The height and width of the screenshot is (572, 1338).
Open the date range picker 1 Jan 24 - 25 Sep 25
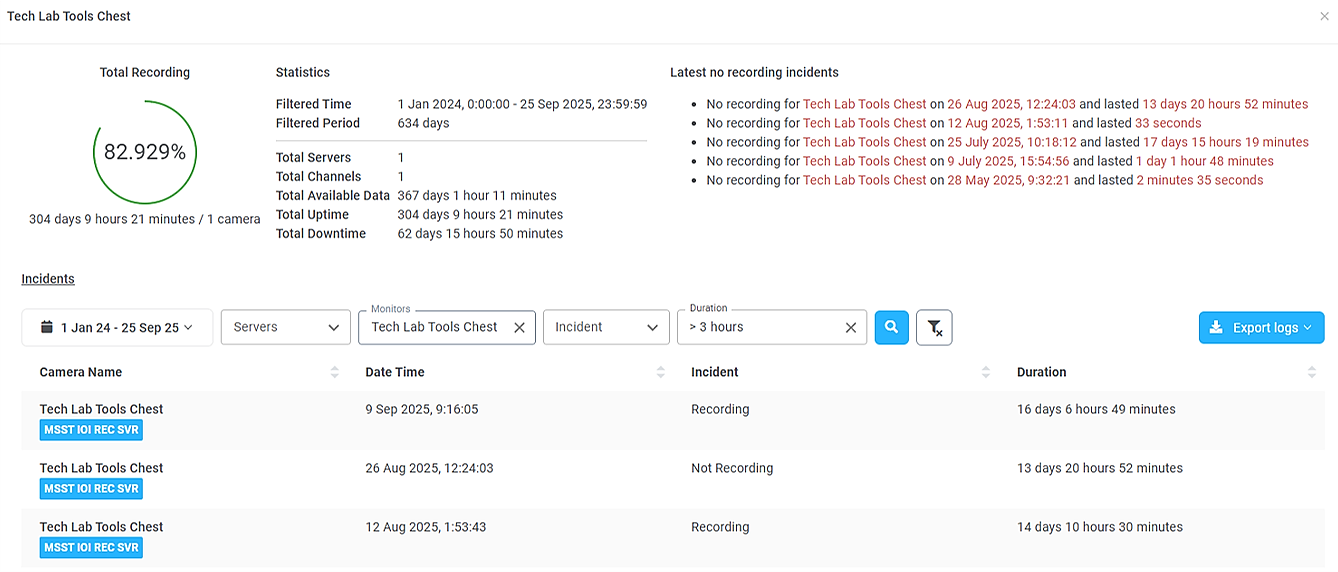[x=117, y=328]
